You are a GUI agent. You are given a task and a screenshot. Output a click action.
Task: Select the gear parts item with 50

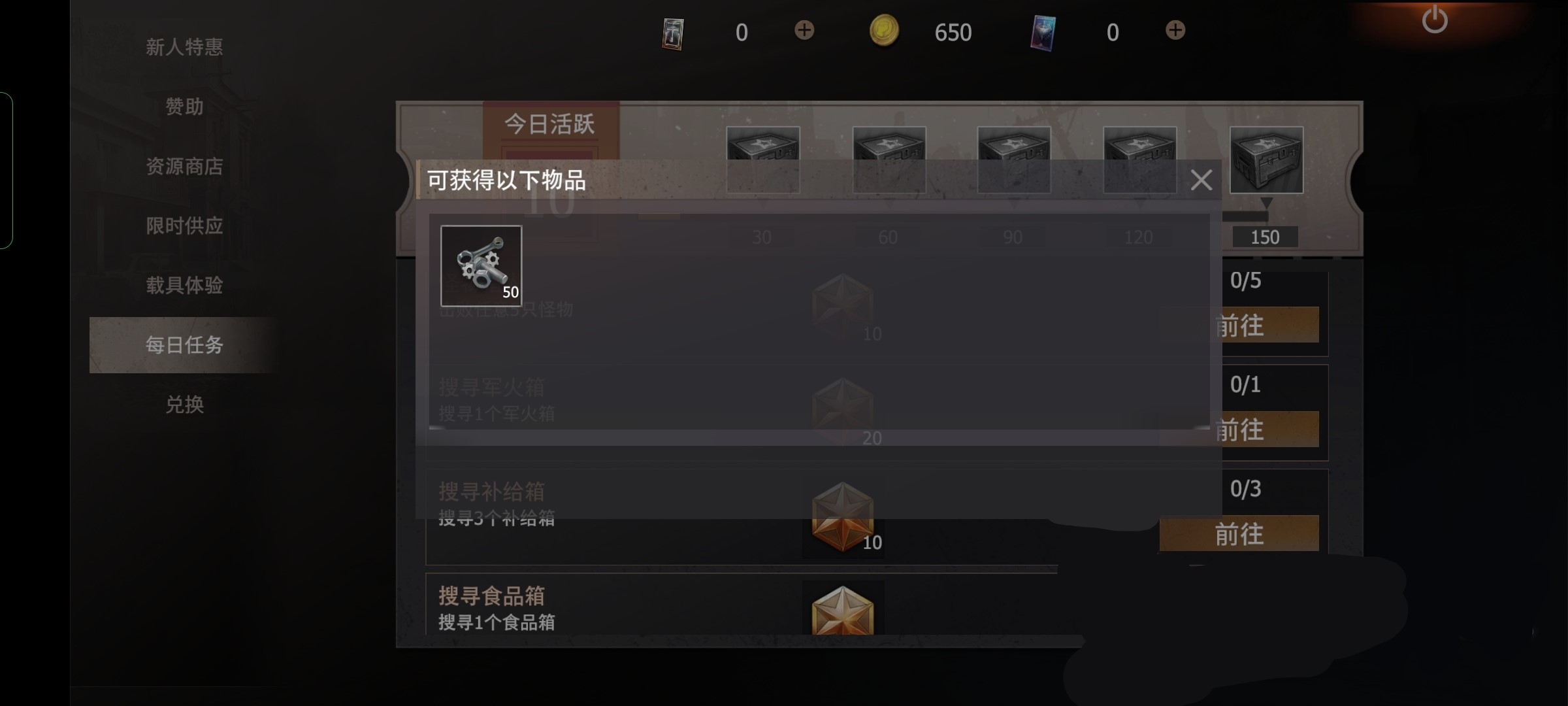(482, 266)
